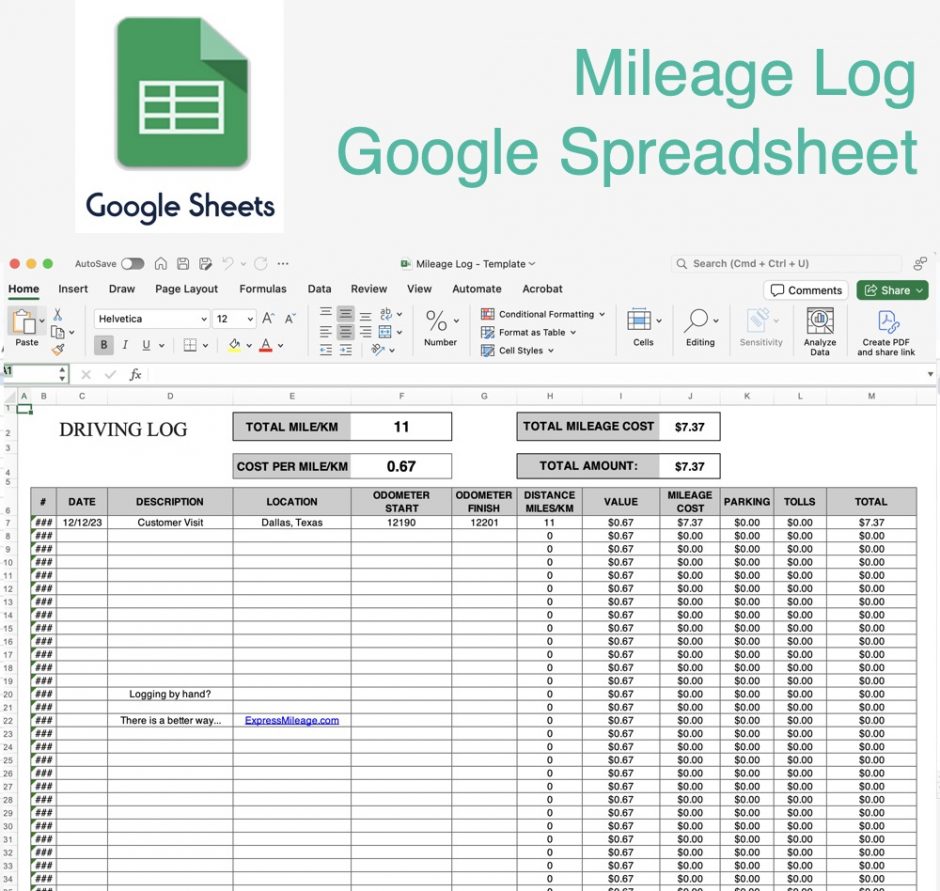The height and width of the screenshot is (891, 940).
Task: Click the Insert Function fx icon
Action: pos(135,375)
